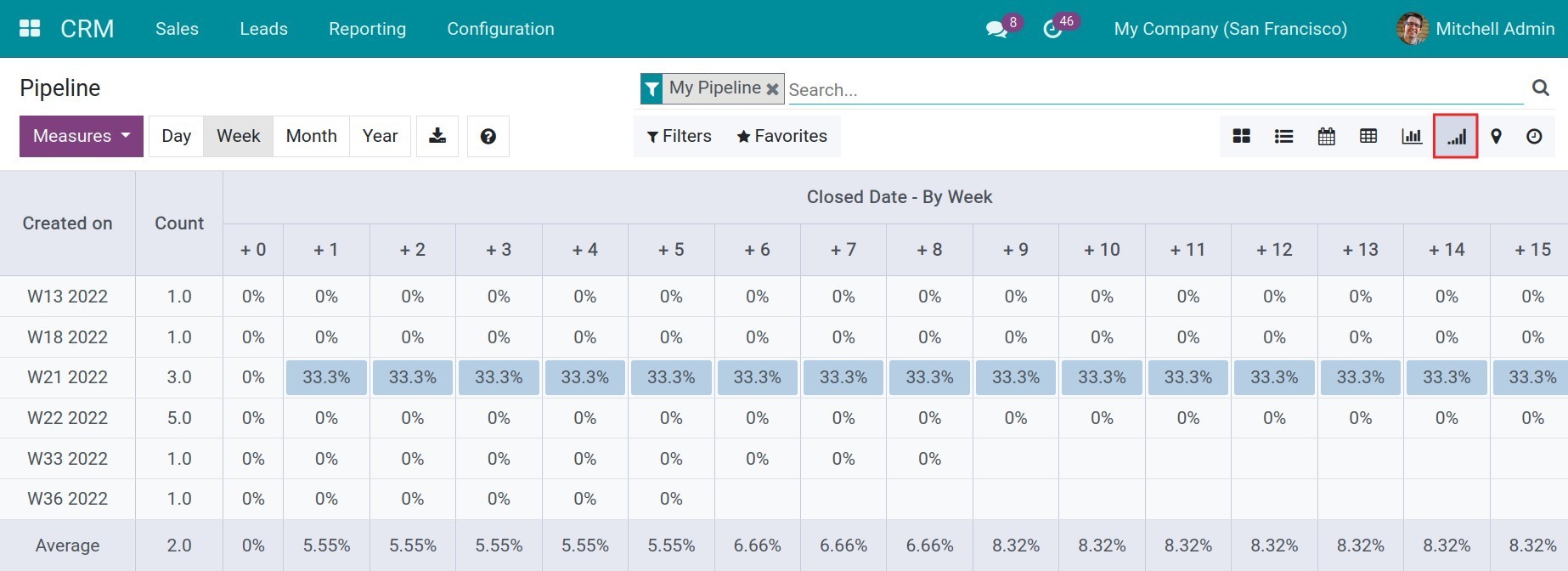
Task: Switch to List view
Action: 1283,136
